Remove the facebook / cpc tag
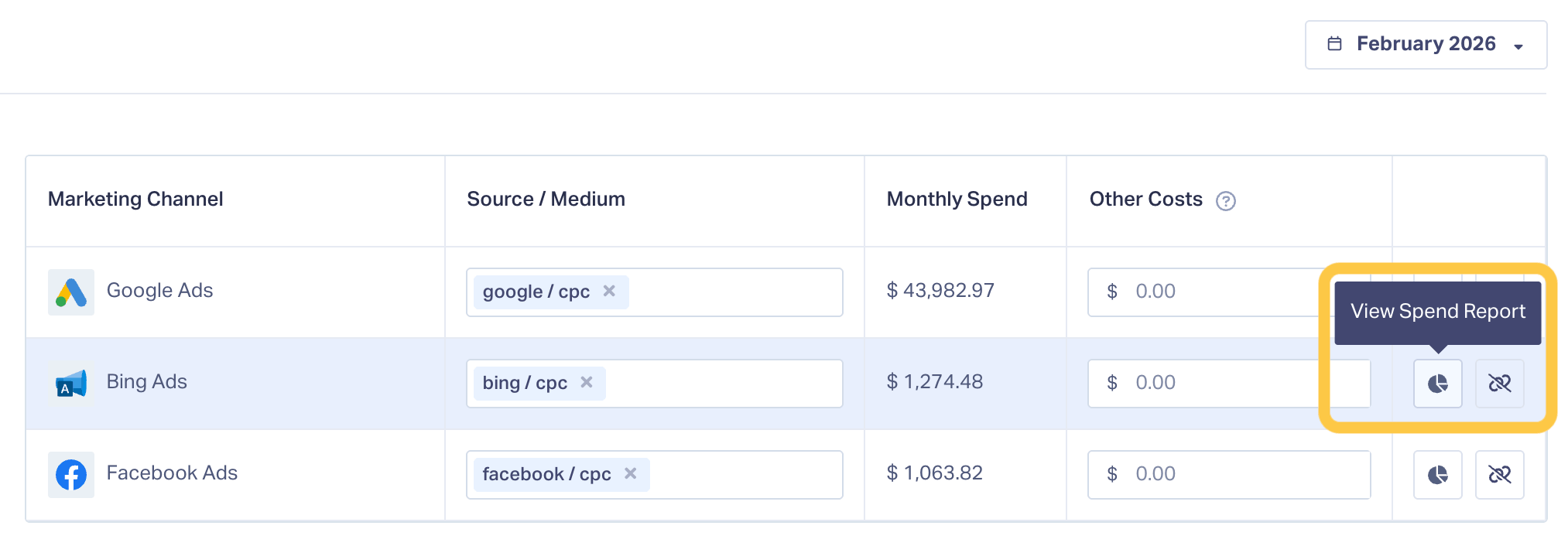 pos(631,473)
